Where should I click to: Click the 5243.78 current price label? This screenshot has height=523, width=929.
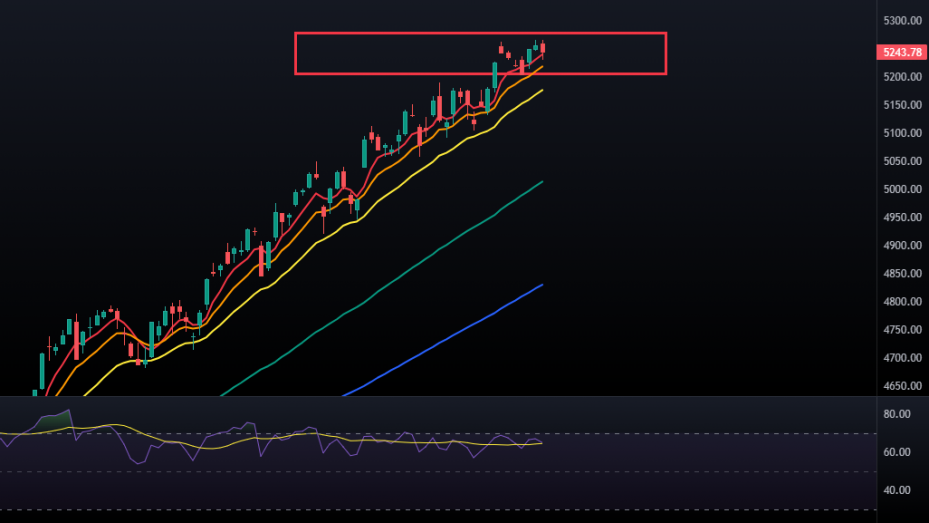coord(902,52)
